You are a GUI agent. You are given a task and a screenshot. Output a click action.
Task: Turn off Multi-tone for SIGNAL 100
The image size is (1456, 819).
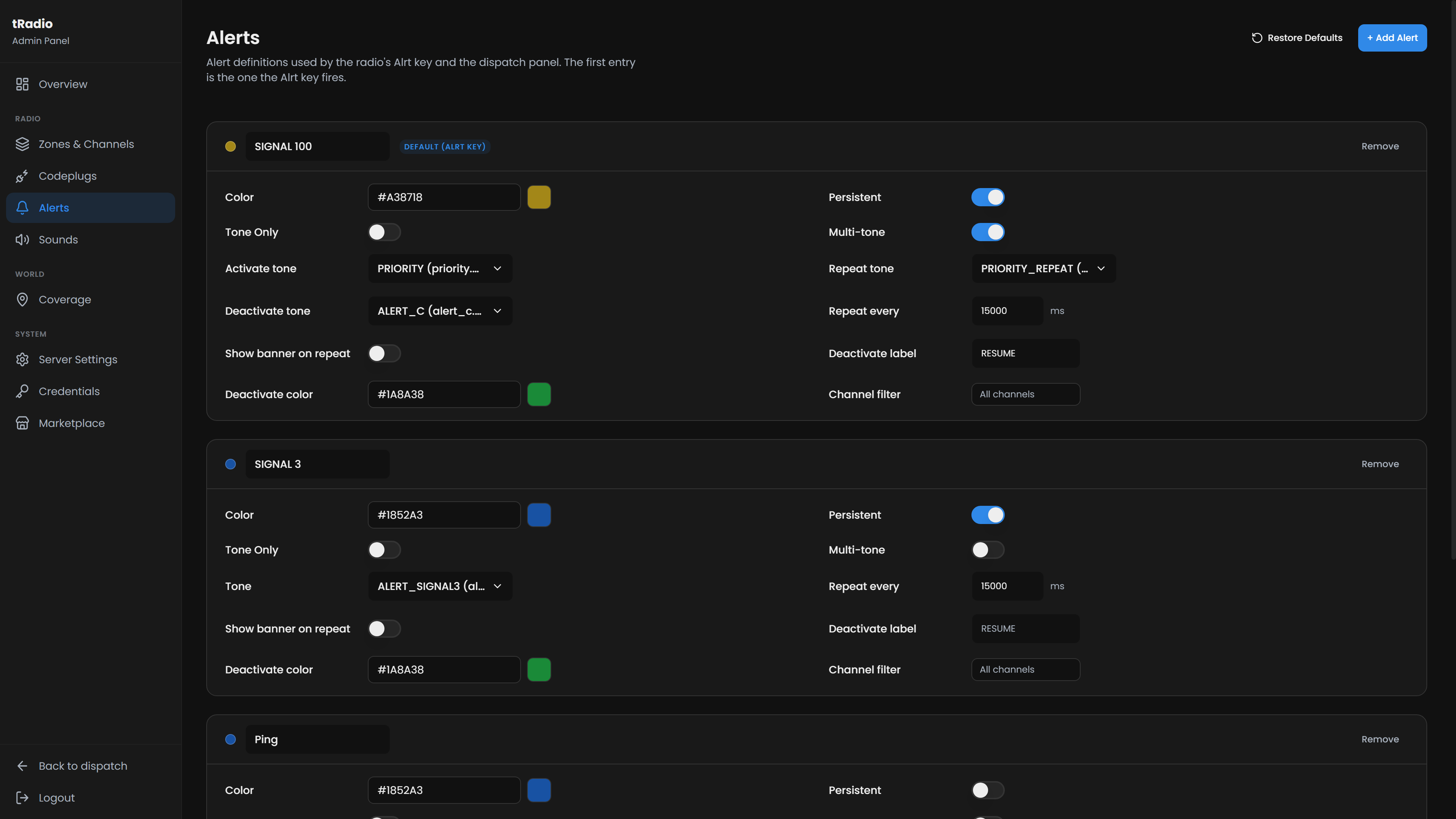coord(987,232)
